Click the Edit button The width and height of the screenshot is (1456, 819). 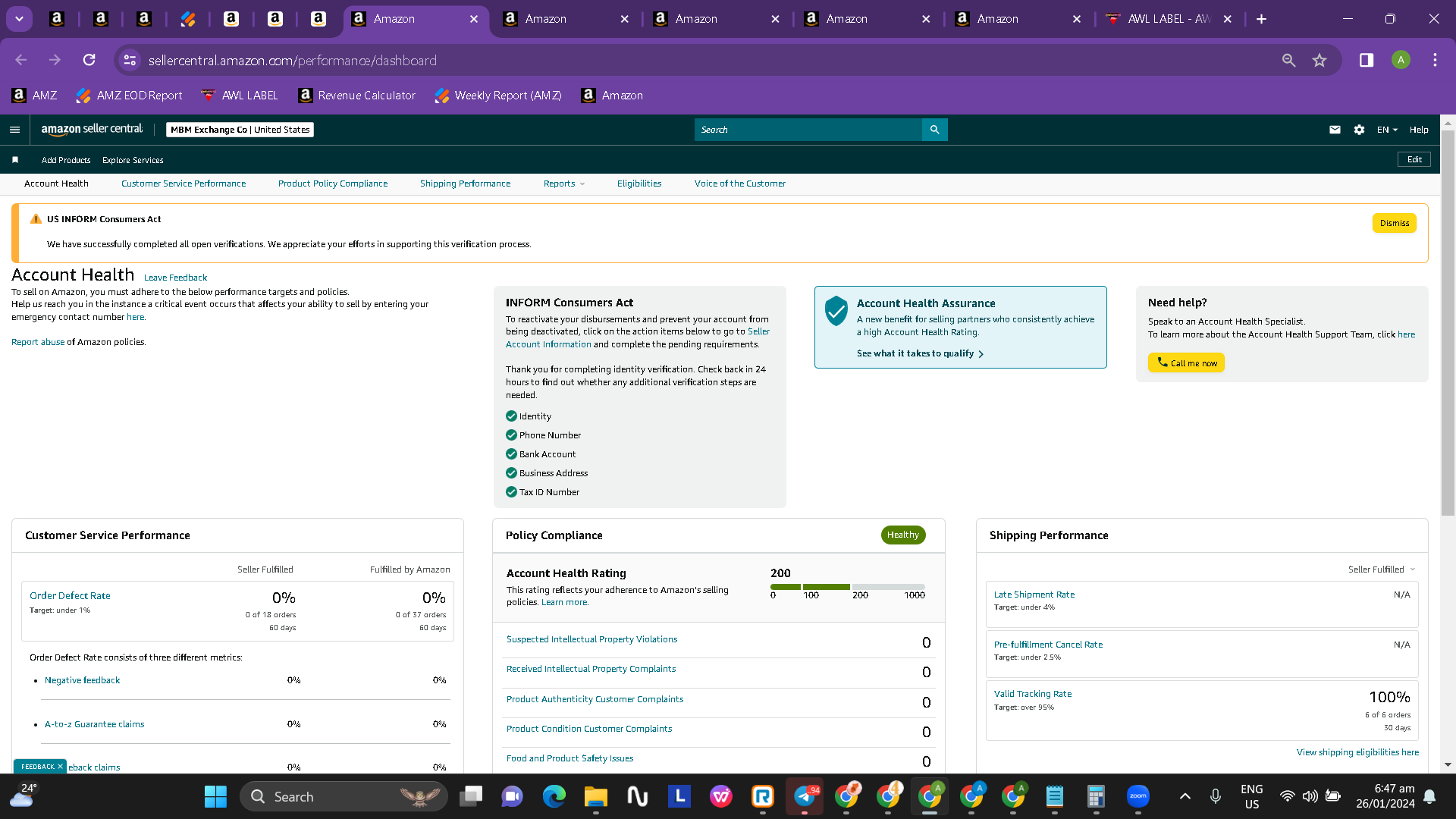[1414, 159]
